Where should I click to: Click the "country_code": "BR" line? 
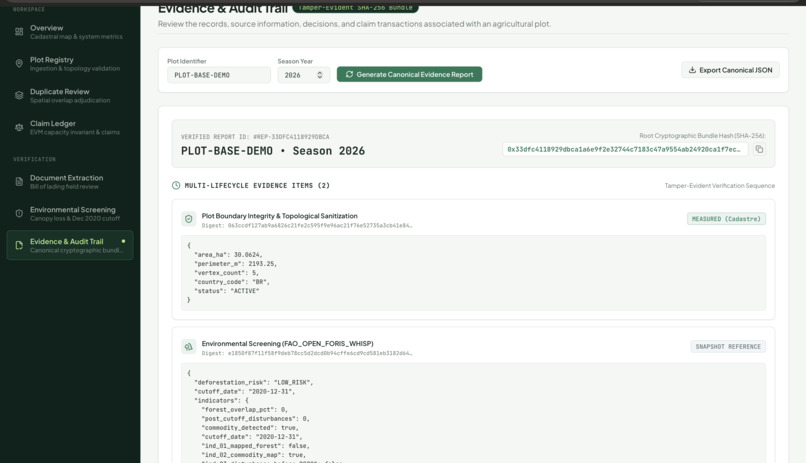click(232, 282)
